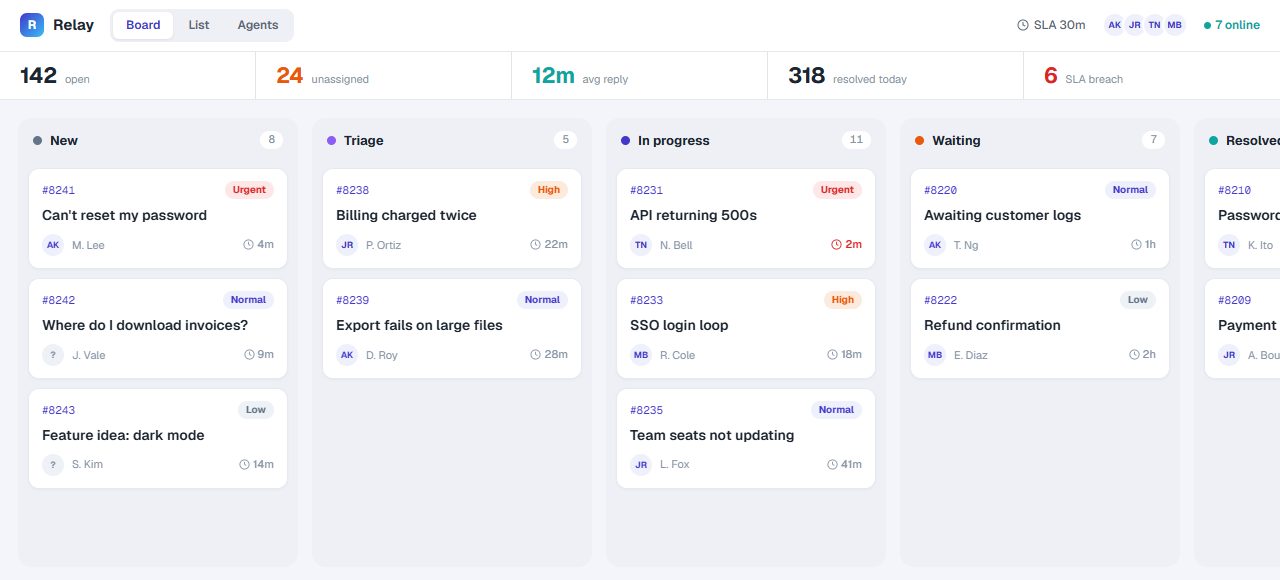Switch to the Board tab

pos(143,25)
